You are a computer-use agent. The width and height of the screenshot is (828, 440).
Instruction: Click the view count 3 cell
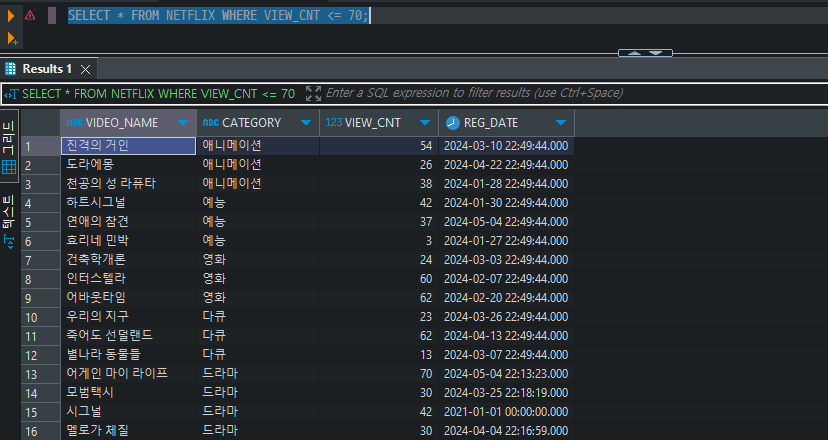coord(379,241)
